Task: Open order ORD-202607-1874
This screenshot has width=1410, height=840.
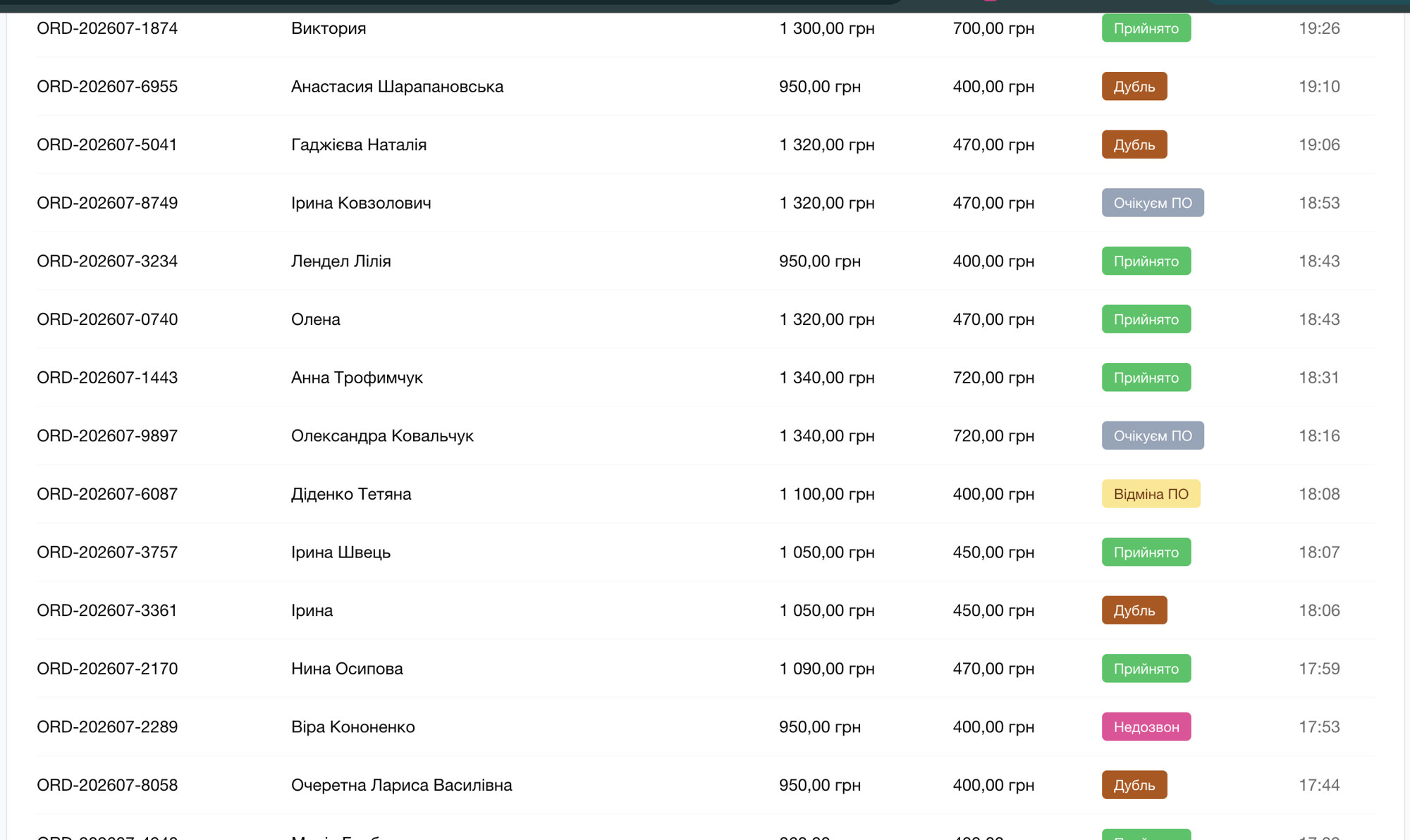Action: point(107,28)
